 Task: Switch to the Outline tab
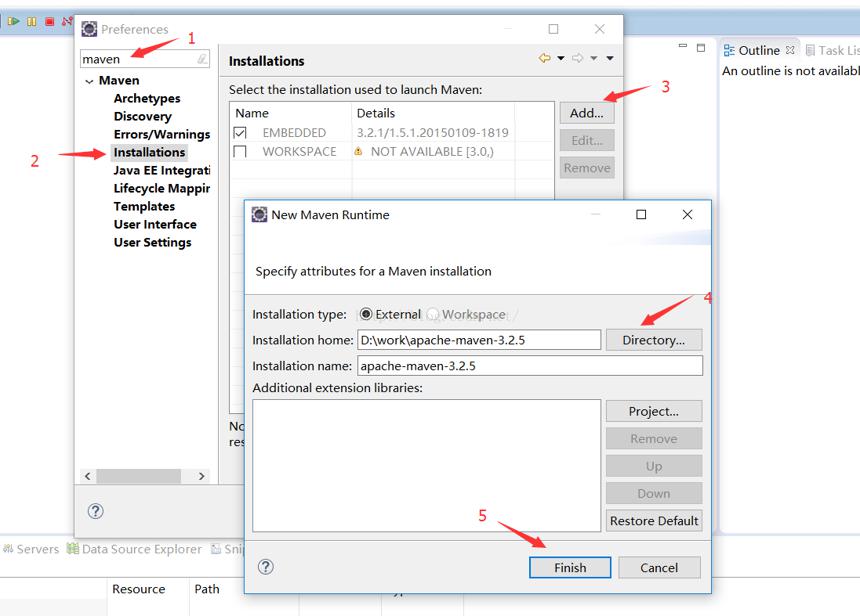pos(759,50)
